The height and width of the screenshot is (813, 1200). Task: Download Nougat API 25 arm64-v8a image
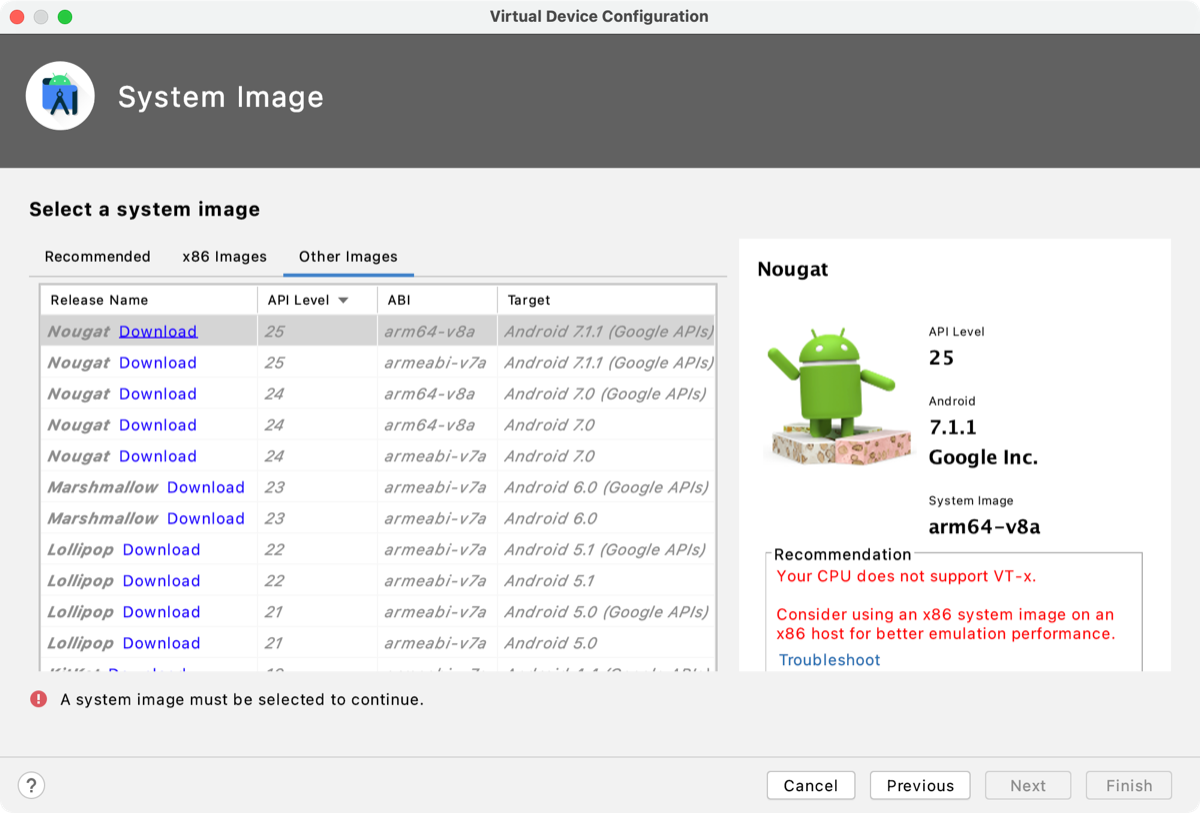pyautogui.click(x=158, y=331)
